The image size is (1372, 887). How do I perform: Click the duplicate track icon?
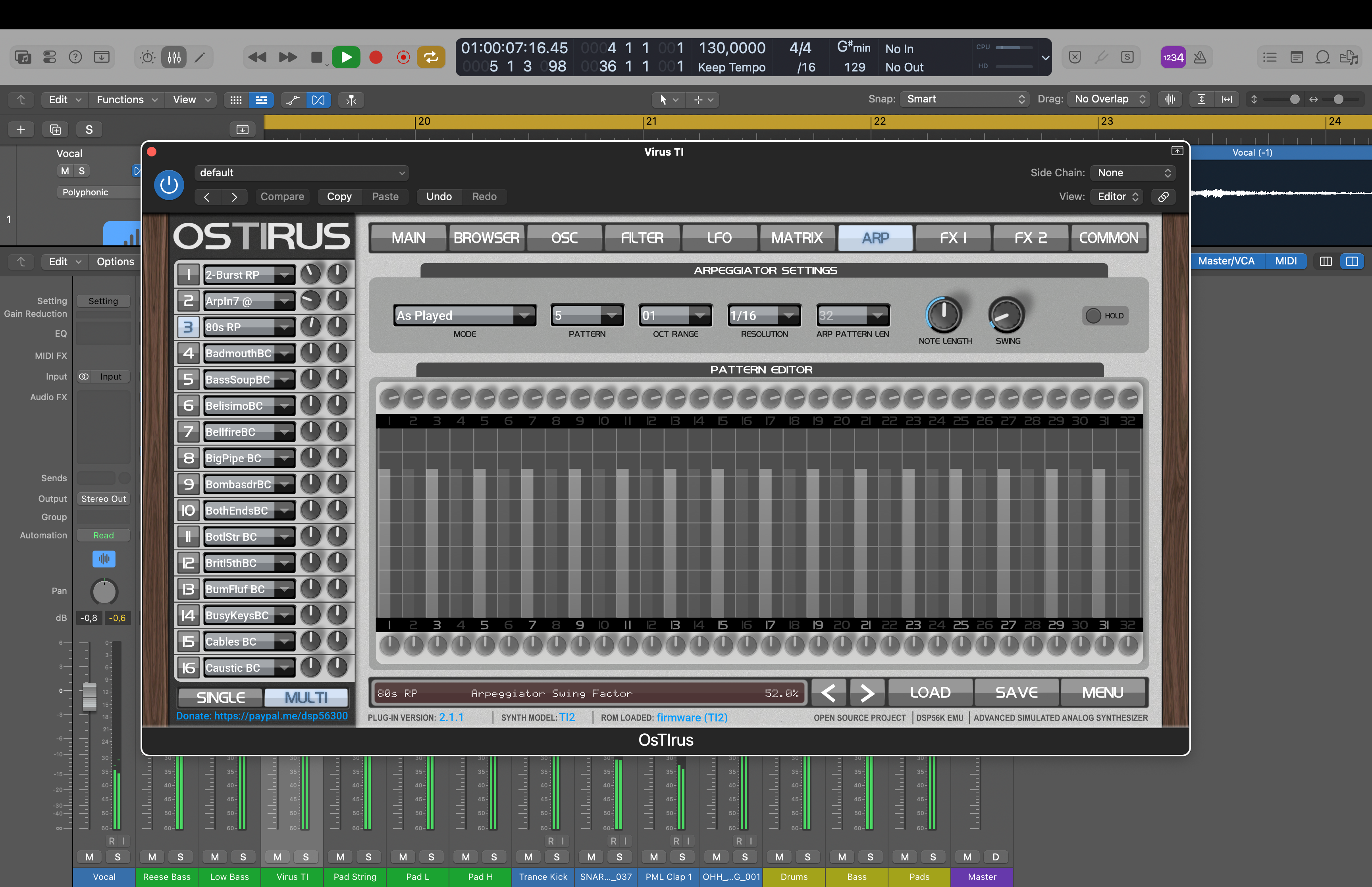[55, 129]
